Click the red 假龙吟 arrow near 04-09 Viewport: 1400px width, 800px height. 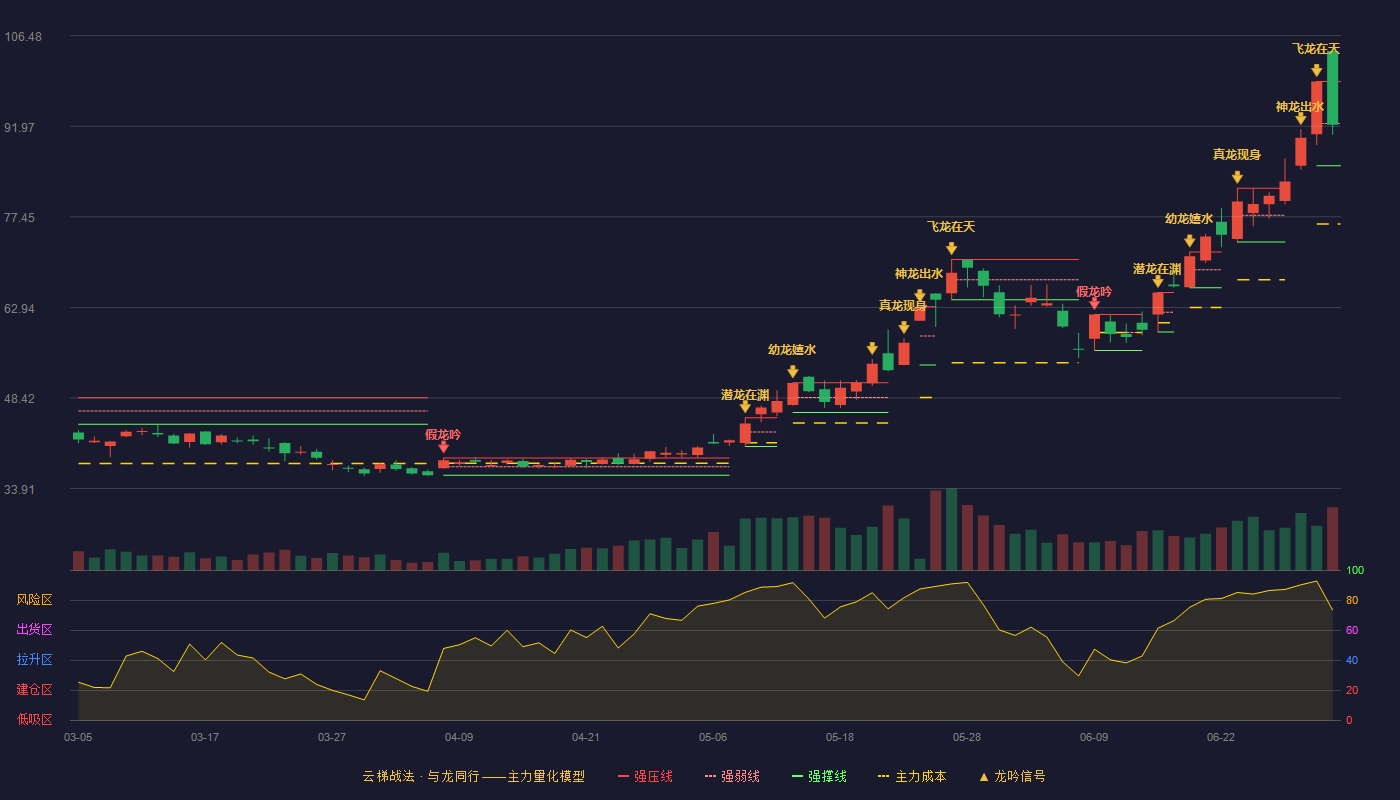point(443,448)
